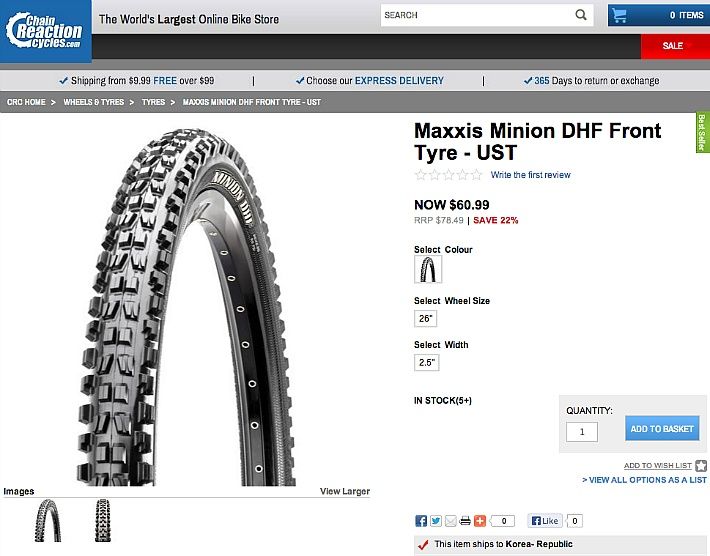Open the orange plus share icon
The height and width of the screenshot is (556, 710).
tap(480, 521)
